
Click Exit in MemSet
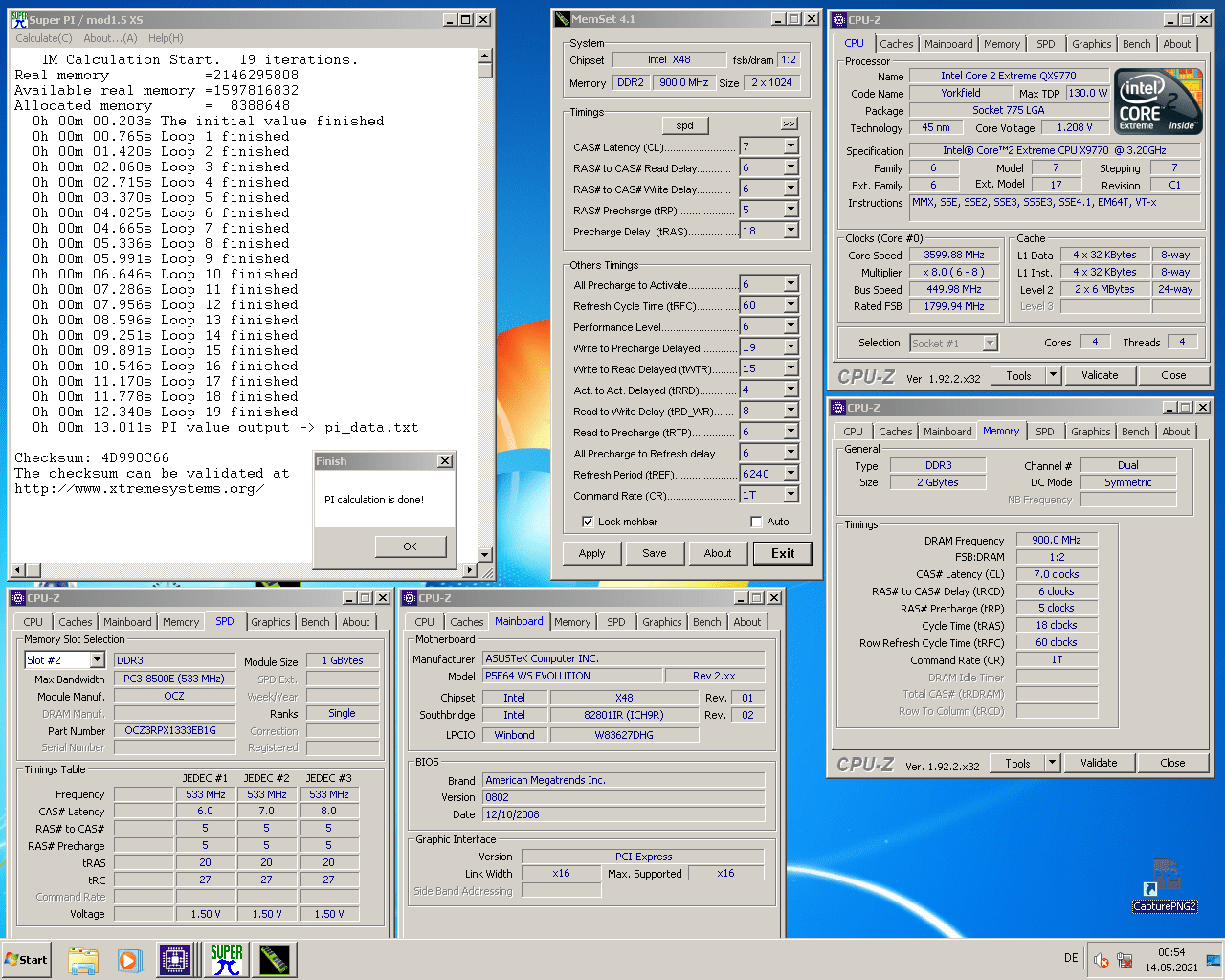[x=783, y=553]
